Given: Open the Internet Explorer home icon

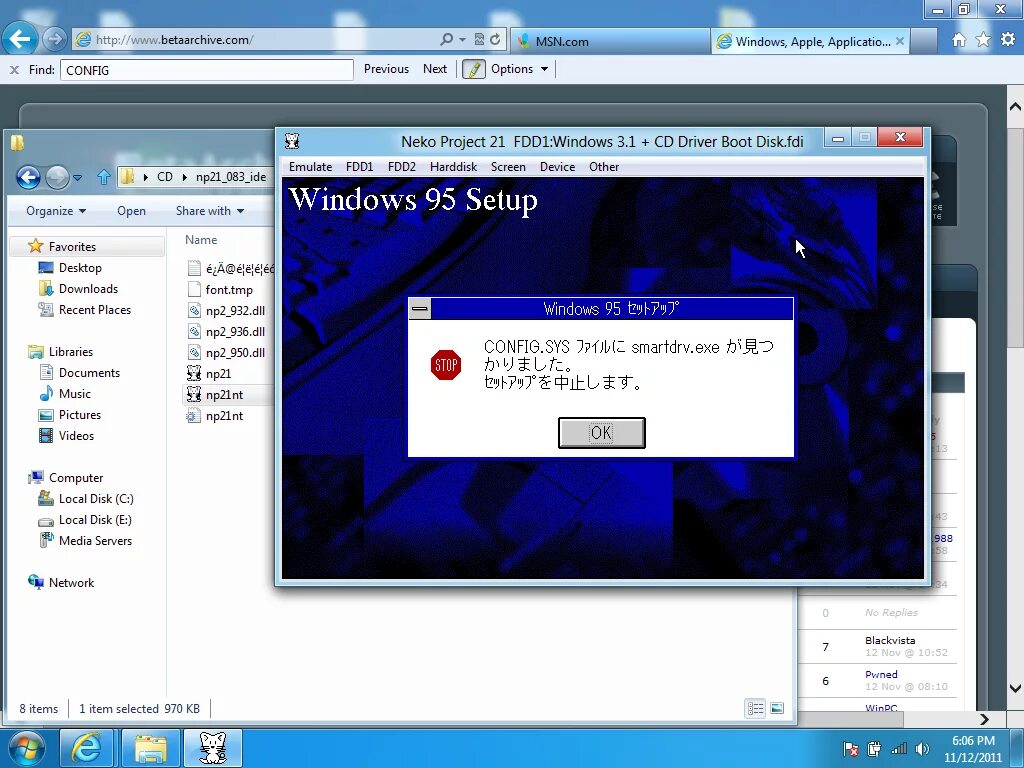Looking at the screenshot, I should [959, 40].
